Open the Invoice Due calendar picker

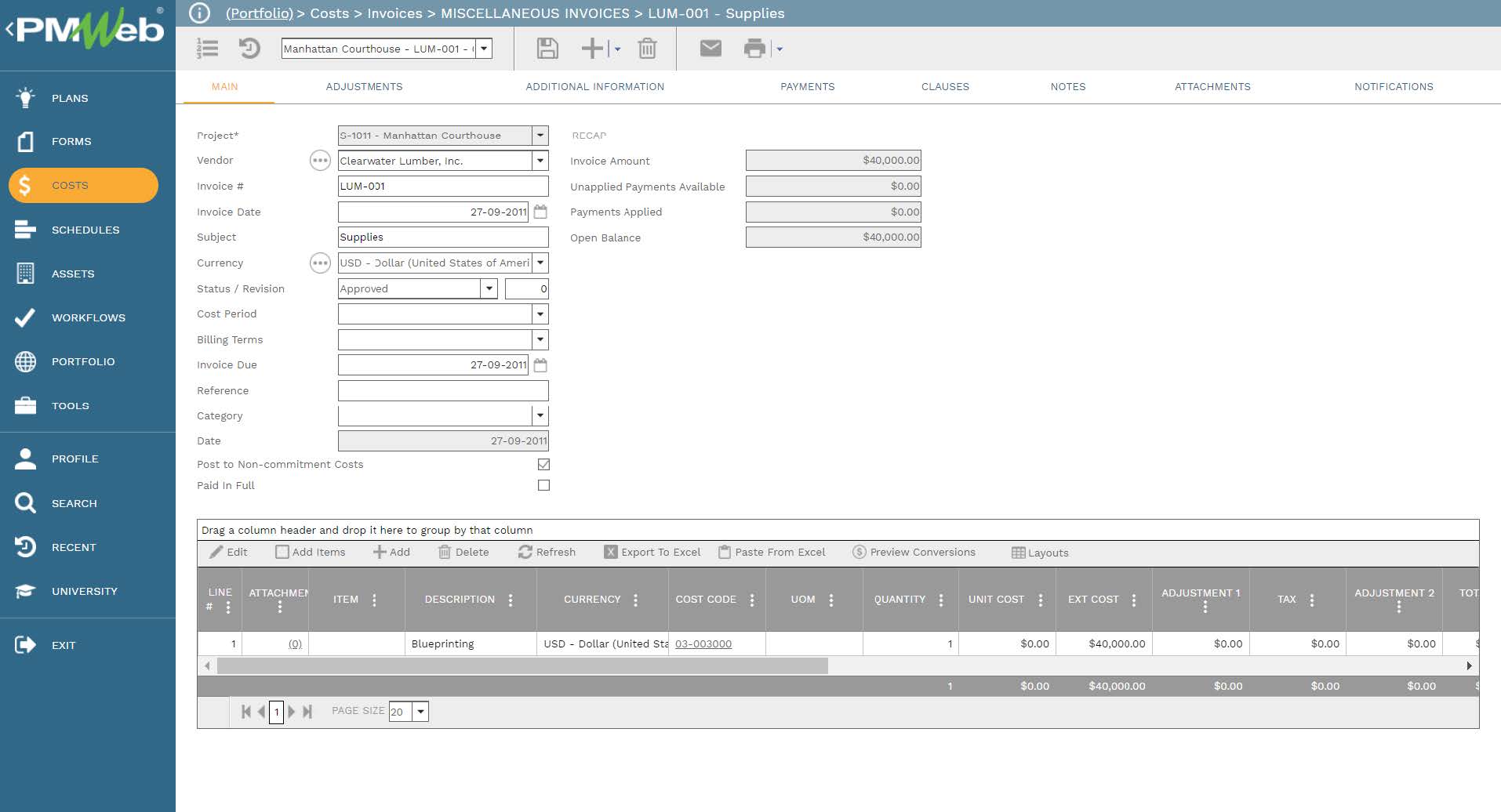pos(540,365)
